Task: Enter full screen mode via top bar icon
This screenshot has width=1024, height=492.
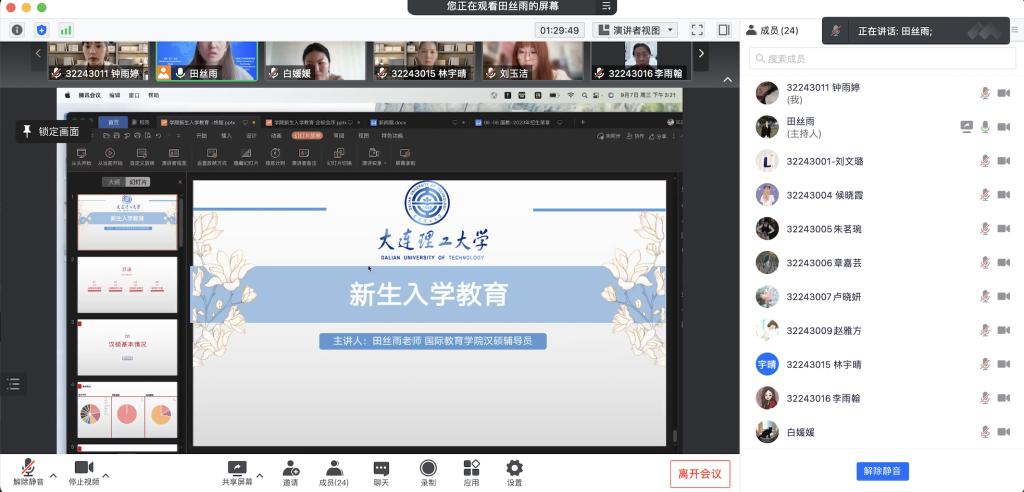Action: click(x=697, y=30)
